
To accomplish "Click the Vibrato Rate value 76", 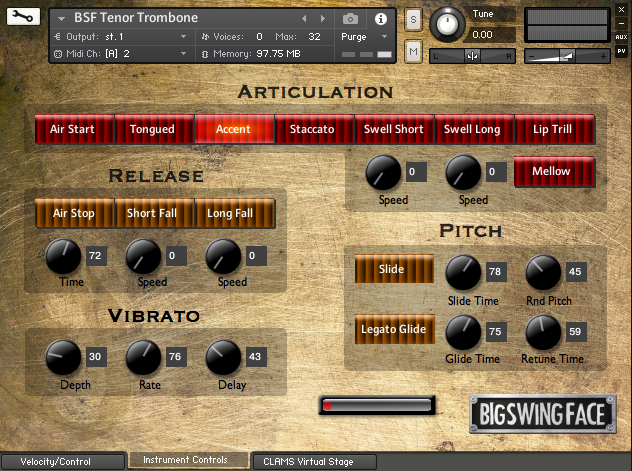I will (x=176, y=357).
